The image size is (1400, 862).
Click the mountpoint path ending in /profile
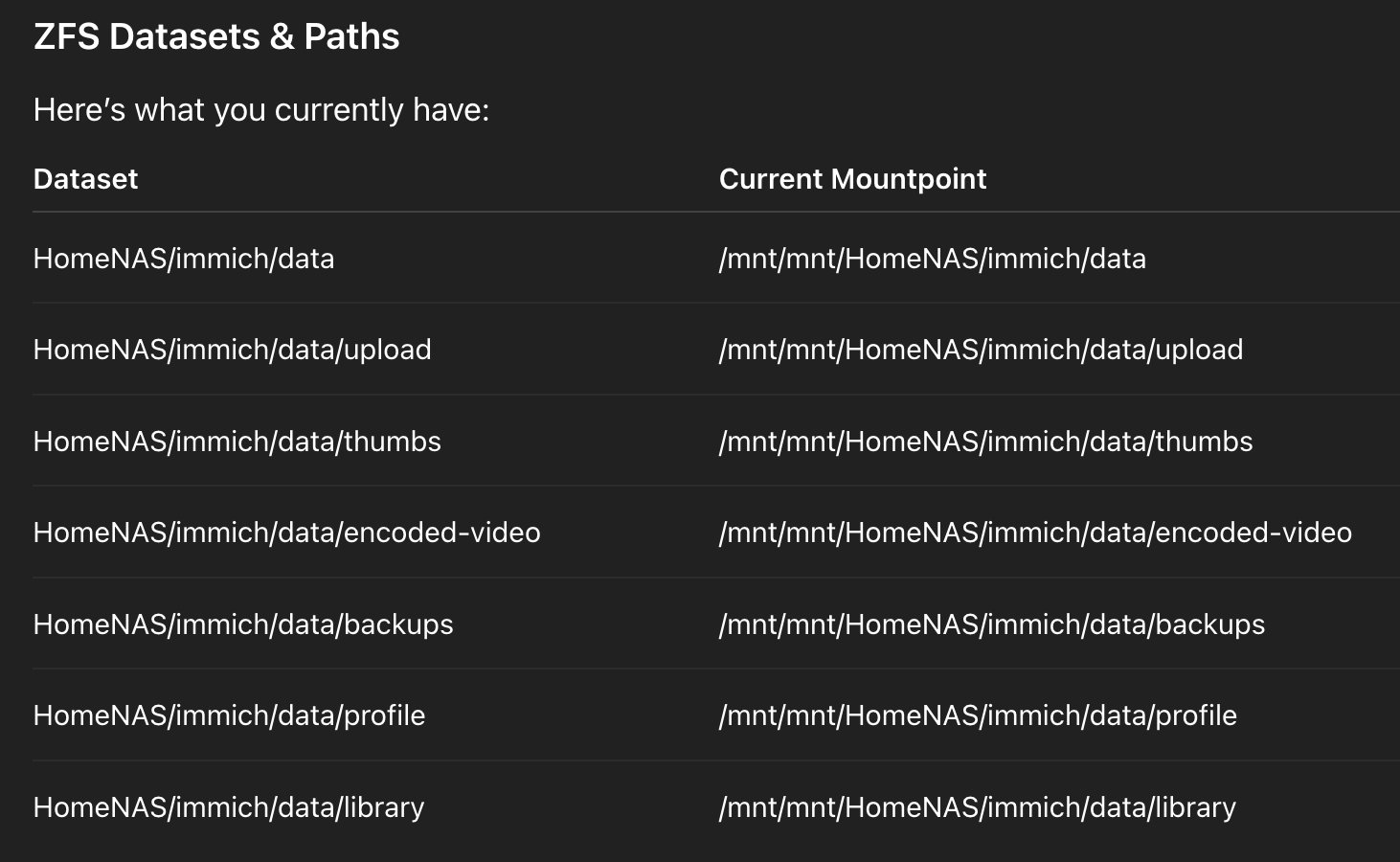coord(978,715)
